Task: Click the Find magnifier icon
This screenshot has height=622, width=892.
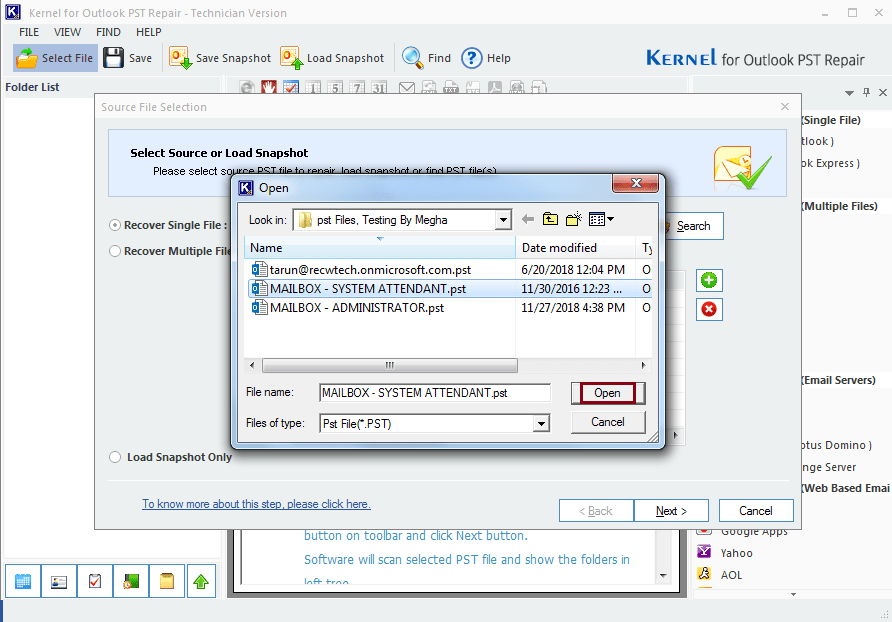Action: [x=412, y=58]
